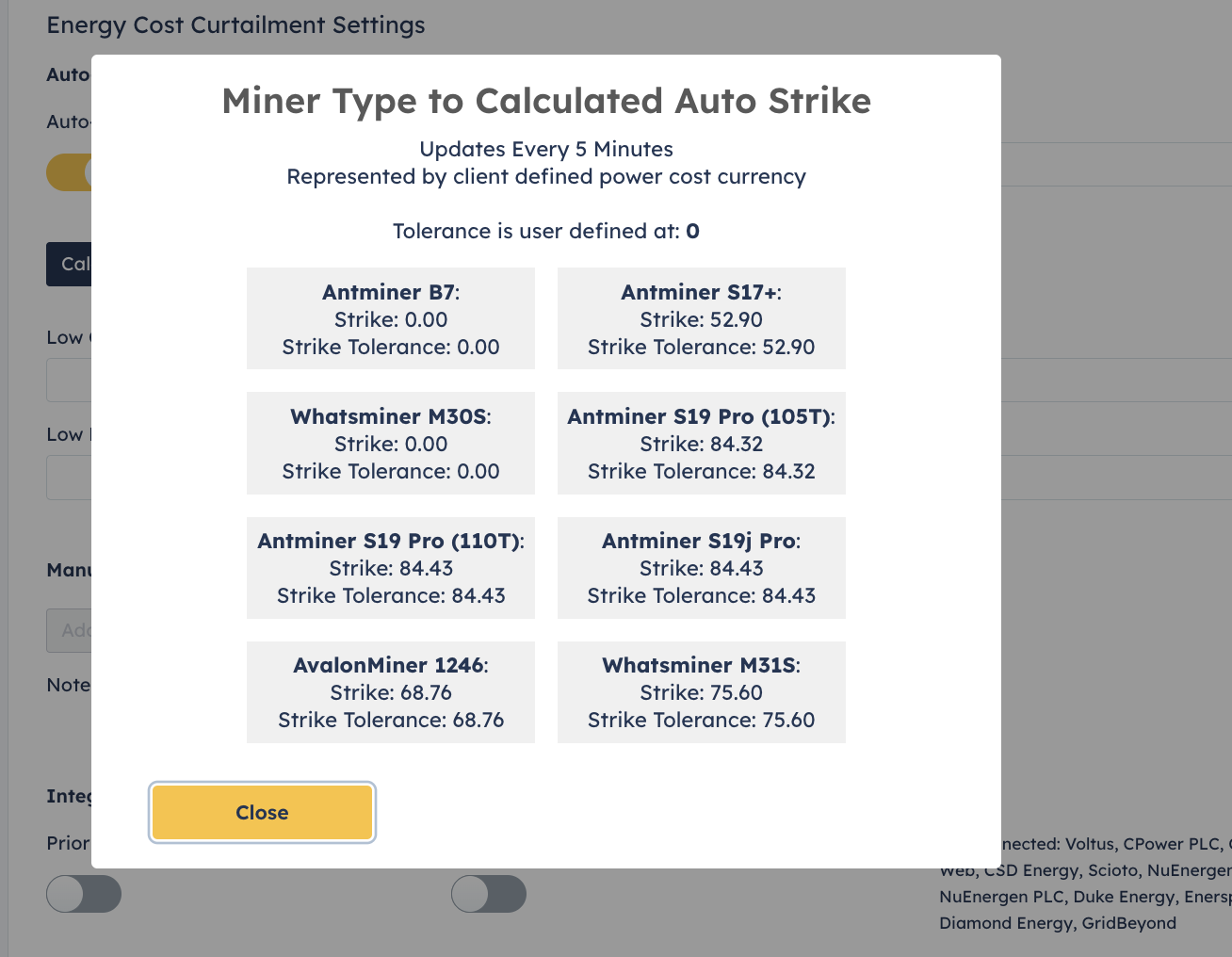
Task: Select the Antminer S19 Pro (110T) card
Action: coord(391,567)
